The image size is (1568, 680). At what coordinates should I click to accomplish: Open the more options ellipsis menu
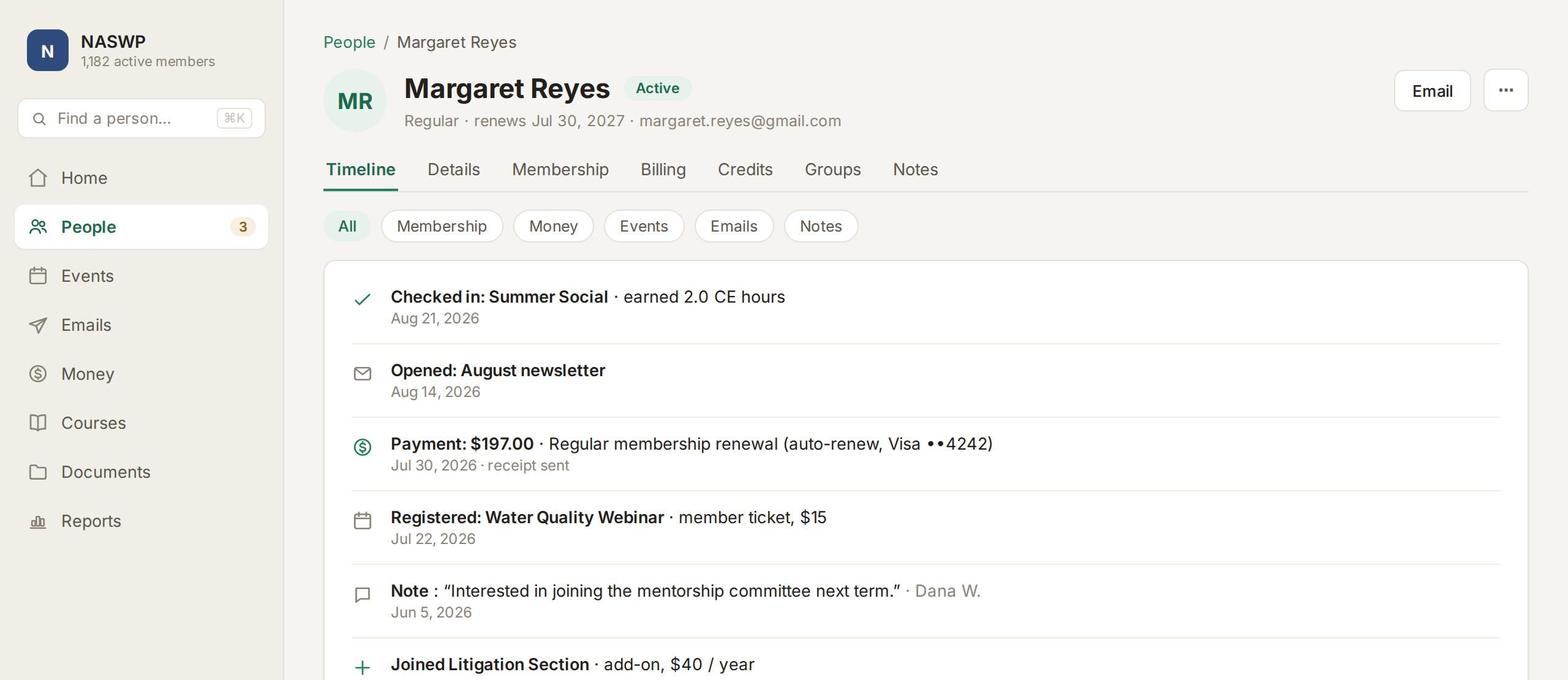1506,91
